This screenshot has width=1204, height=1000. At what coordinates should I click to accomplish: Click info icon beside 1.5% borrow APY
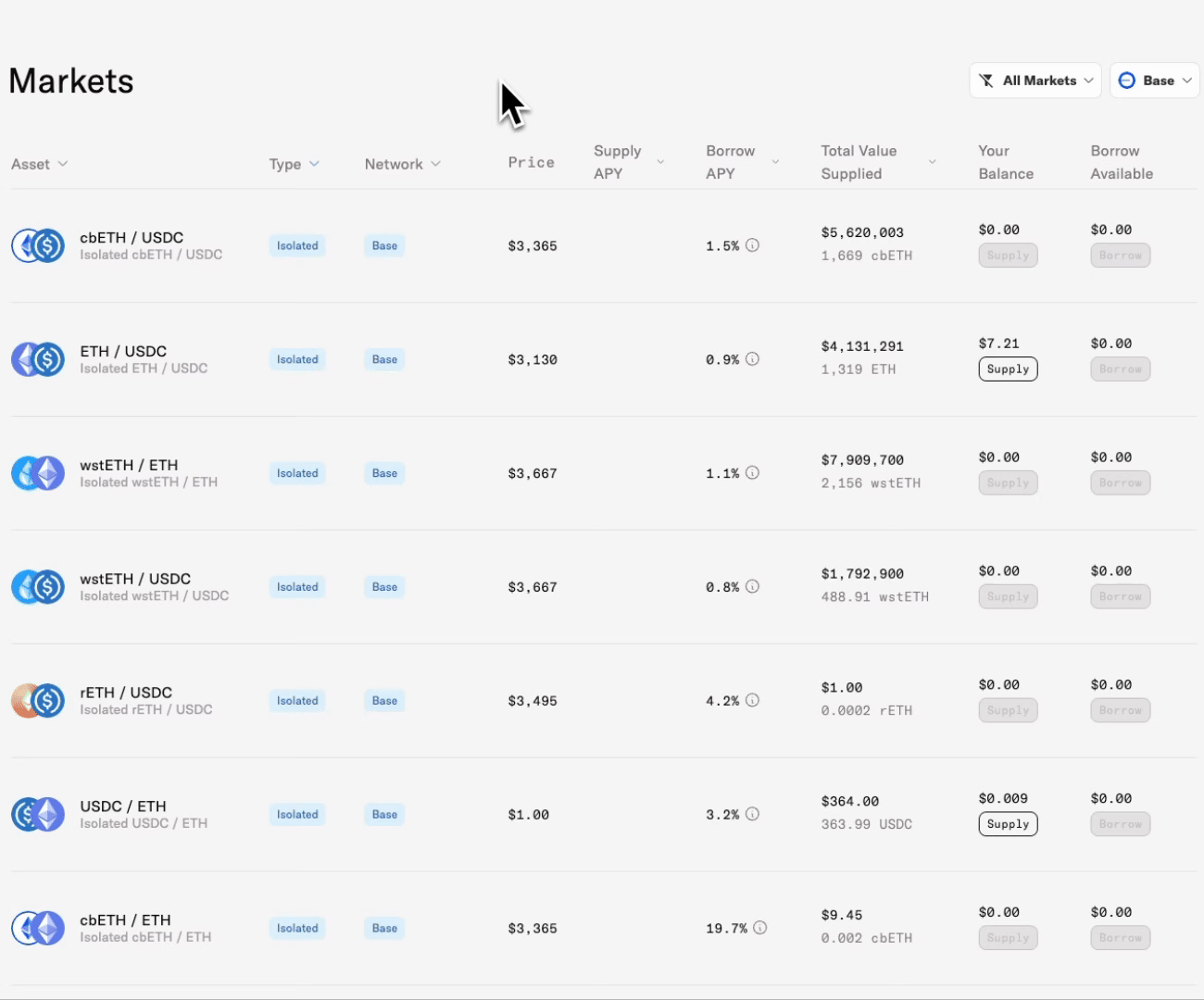coord(753,245)
